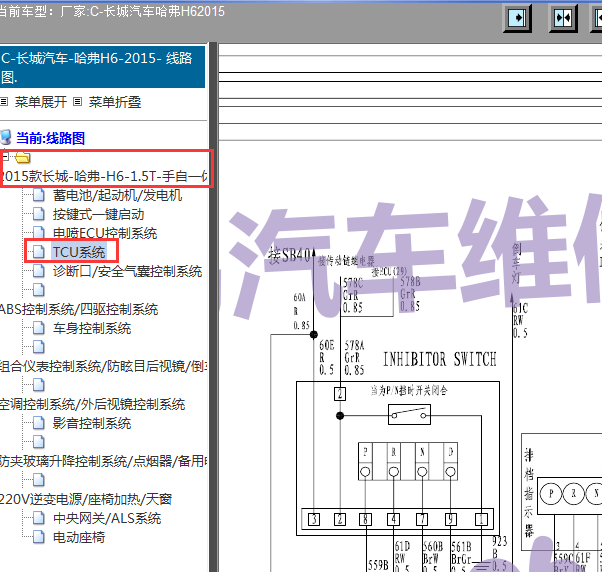602x572 pixels.
Task: Click the 当前:线路图 heading link
Action: click(50, 138)
